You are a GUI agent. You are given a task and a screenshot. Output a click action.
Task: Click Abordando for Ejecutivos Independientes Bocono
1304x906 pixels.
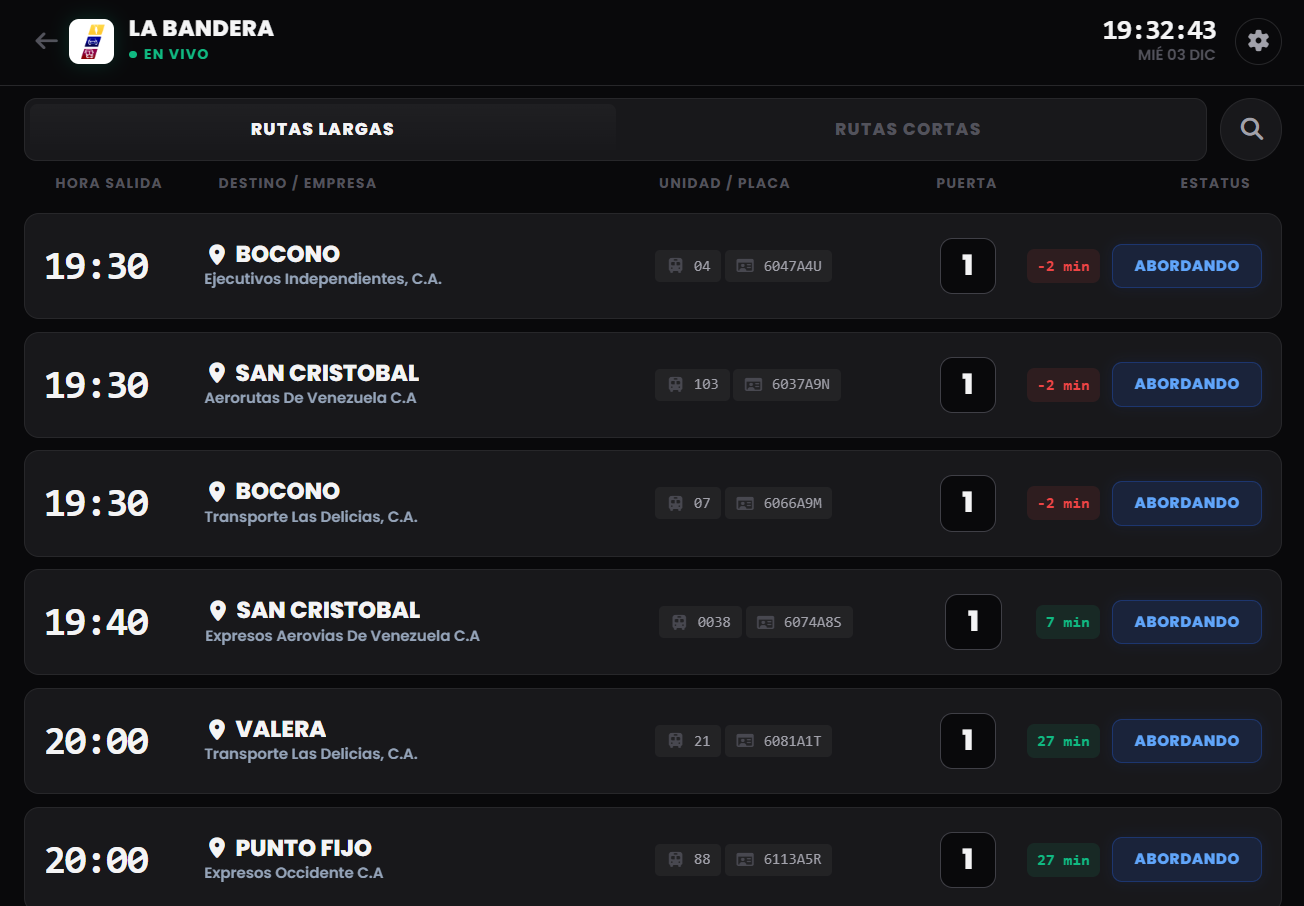(1186, 266)
